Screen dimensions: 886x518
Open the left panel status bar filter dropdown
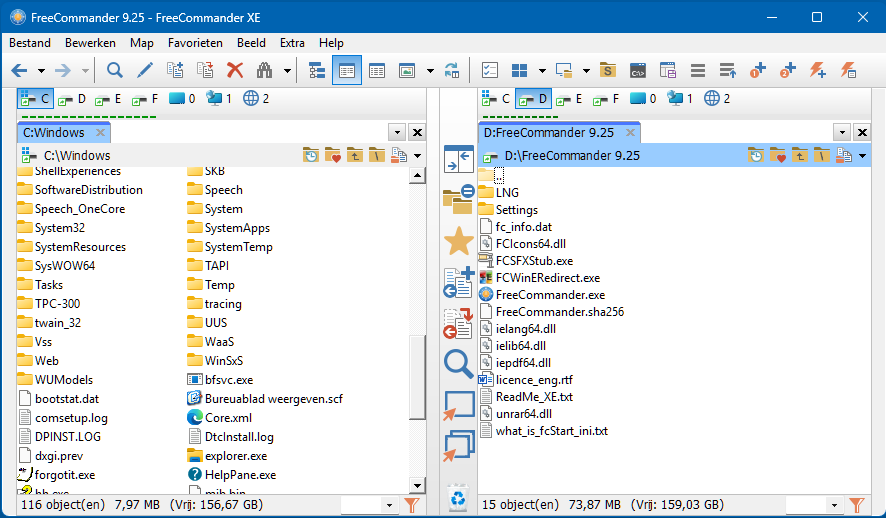tap(389, 505)
